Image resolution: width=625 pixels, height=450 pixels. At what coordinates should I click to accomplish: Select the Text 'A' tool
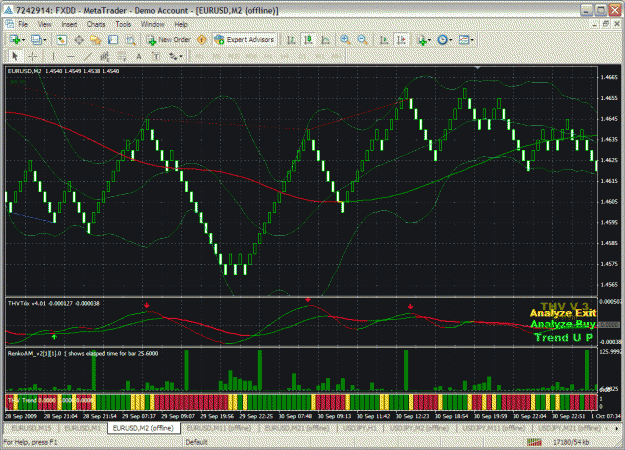pos(139,57)
